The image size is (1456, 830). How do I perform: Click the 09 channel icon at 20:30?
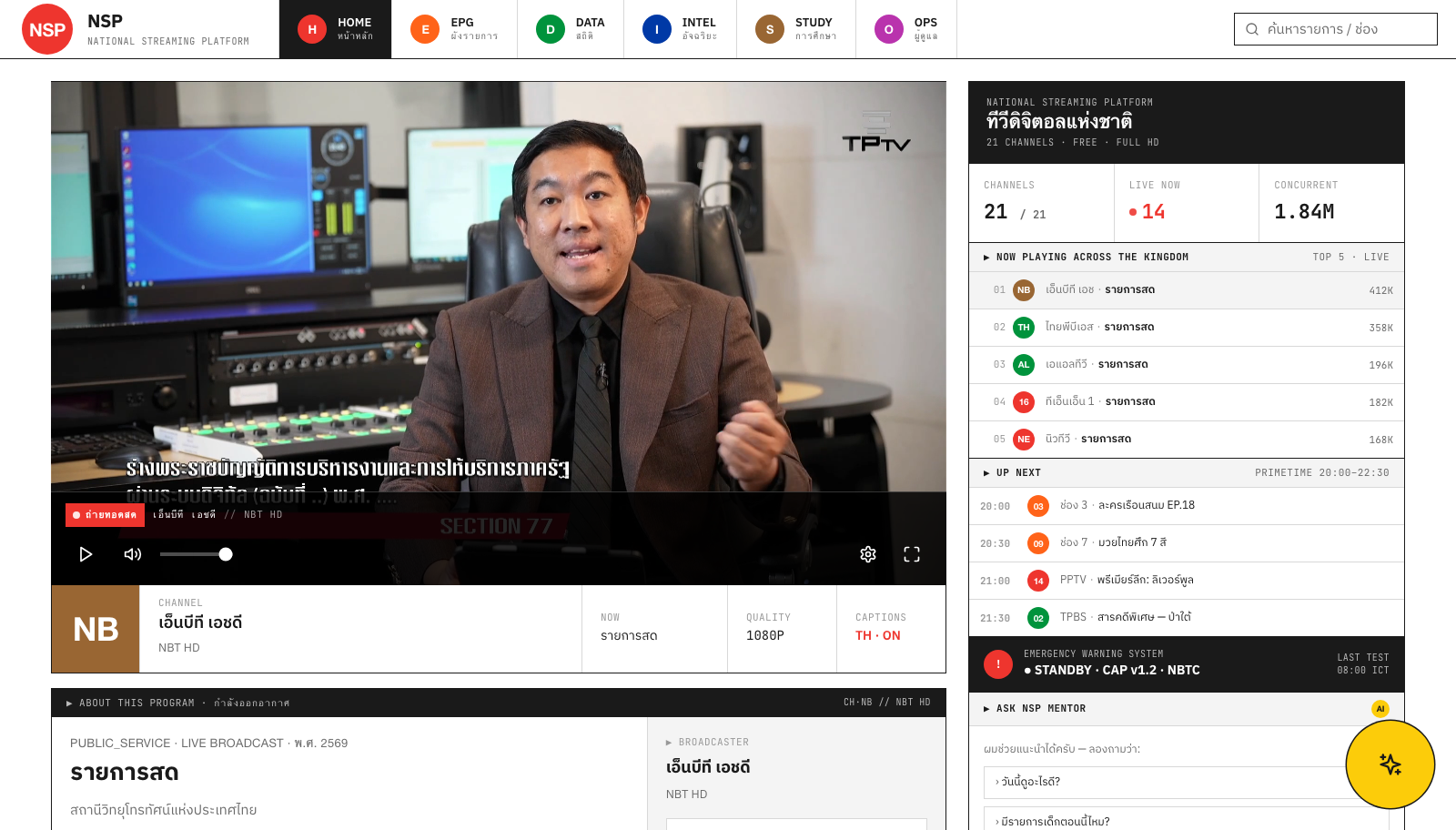coord(1038,543)
